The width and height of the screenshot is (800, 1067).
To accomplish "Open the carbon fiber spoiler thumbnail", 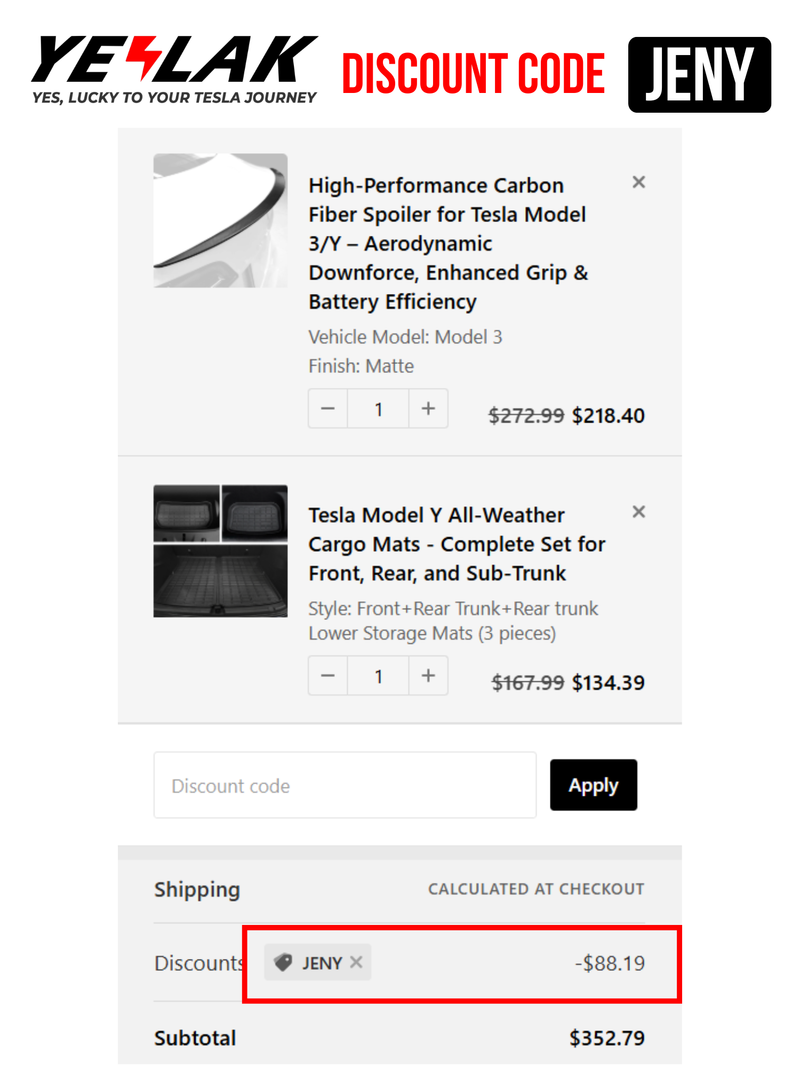I will point(220,221).
